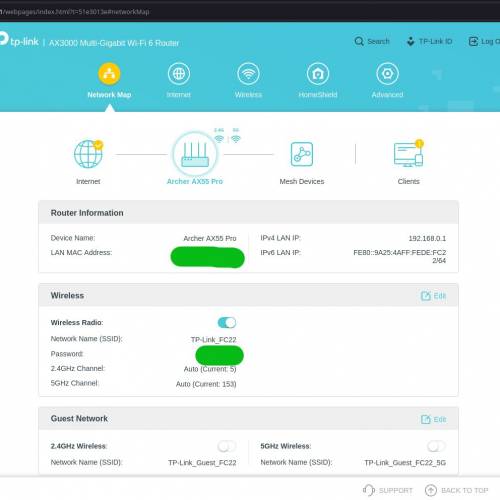
Task: Switch to the HomeShield tab label
Action: point(318,95)
